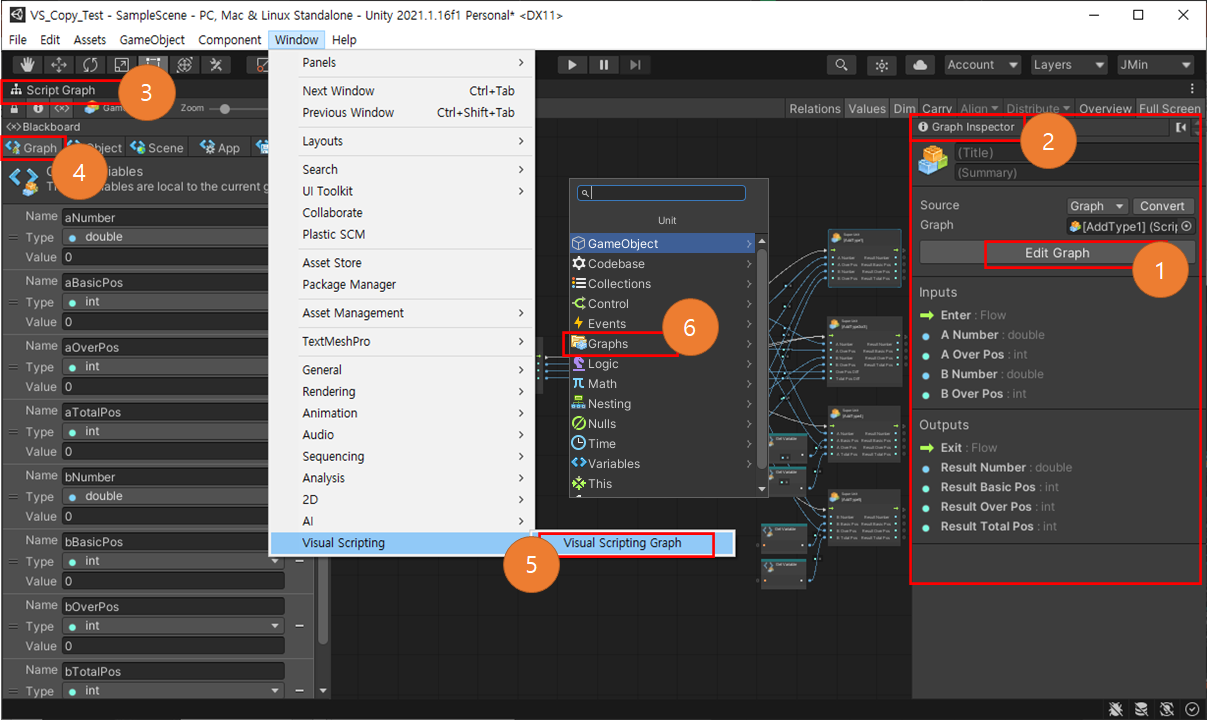Viewport: 1207px width, 720px height.
Task: Open the Account dropdown
Action: tap(983, 65)
